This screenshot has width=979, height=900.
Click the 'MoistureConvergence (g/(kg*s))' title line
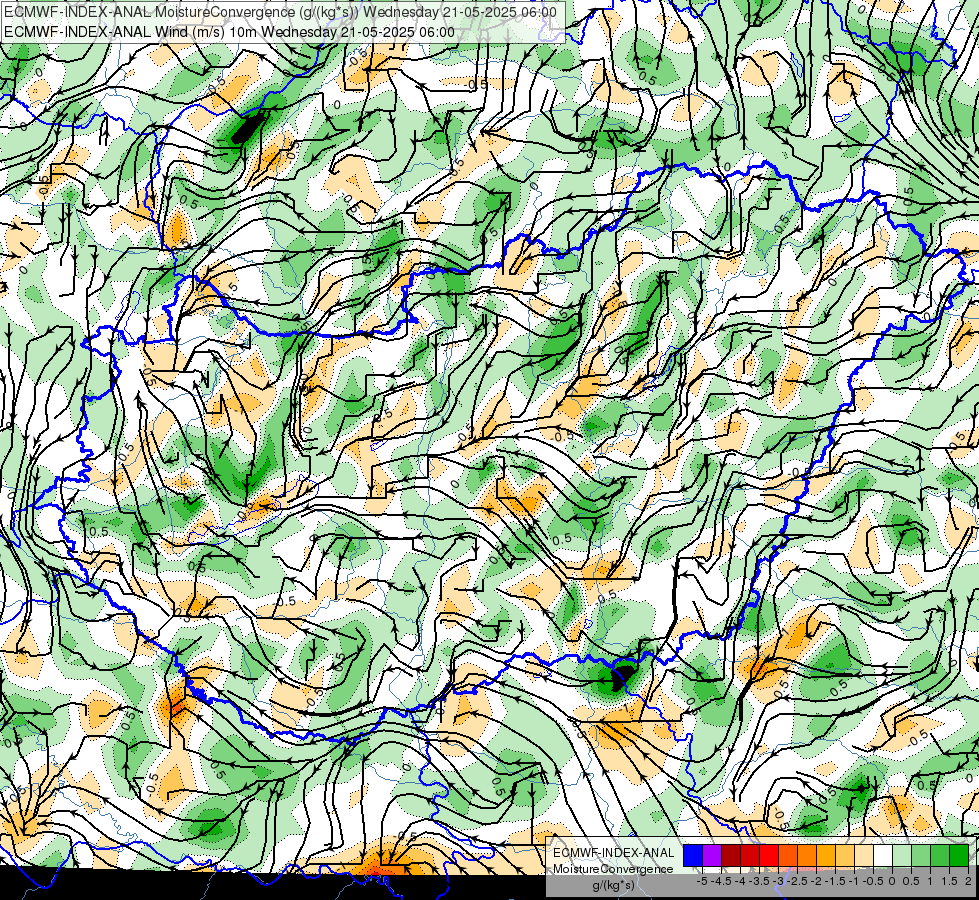(280, 12)
